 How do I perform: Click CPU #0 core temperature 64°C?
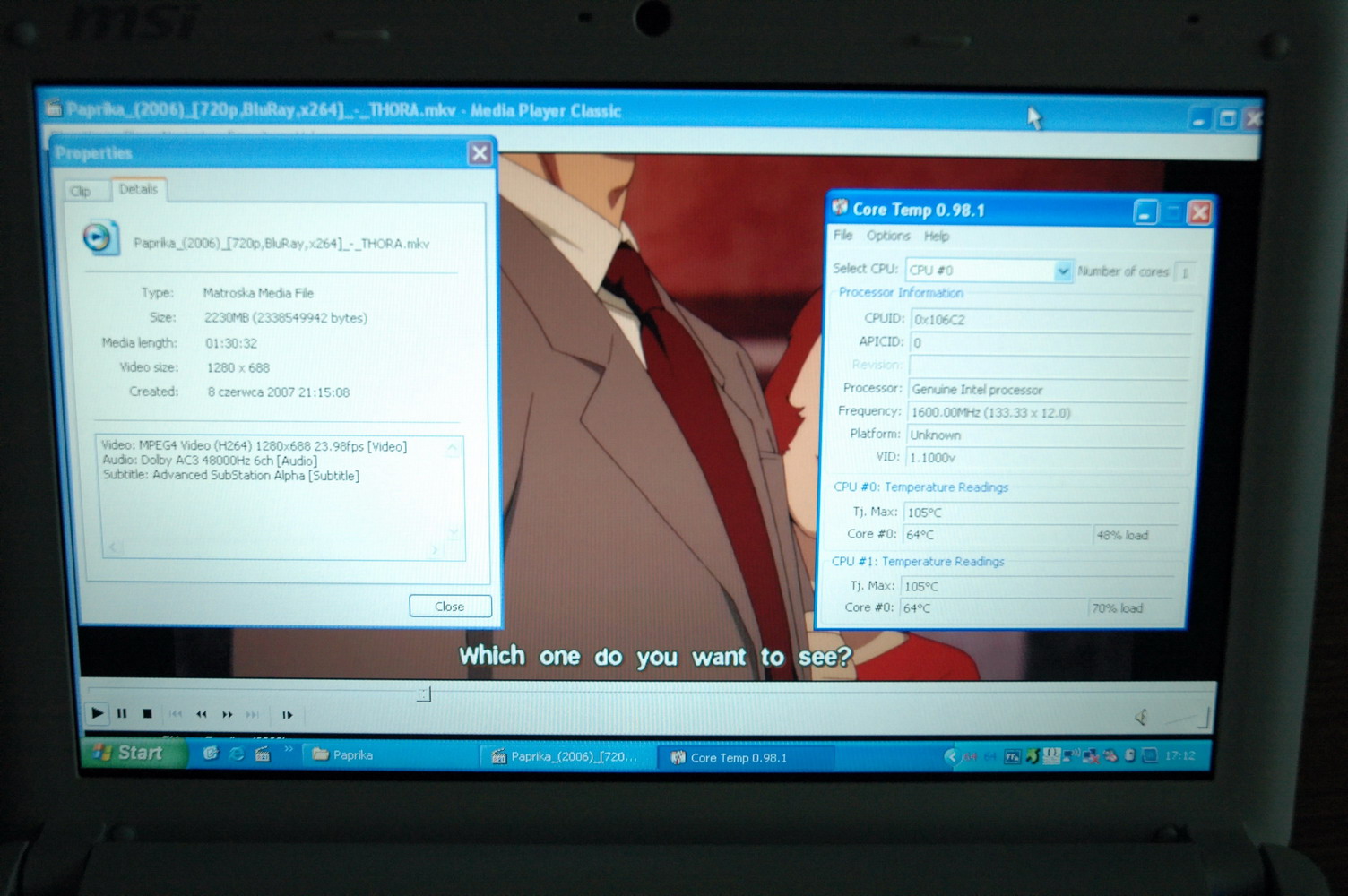[x=996, y=535]
